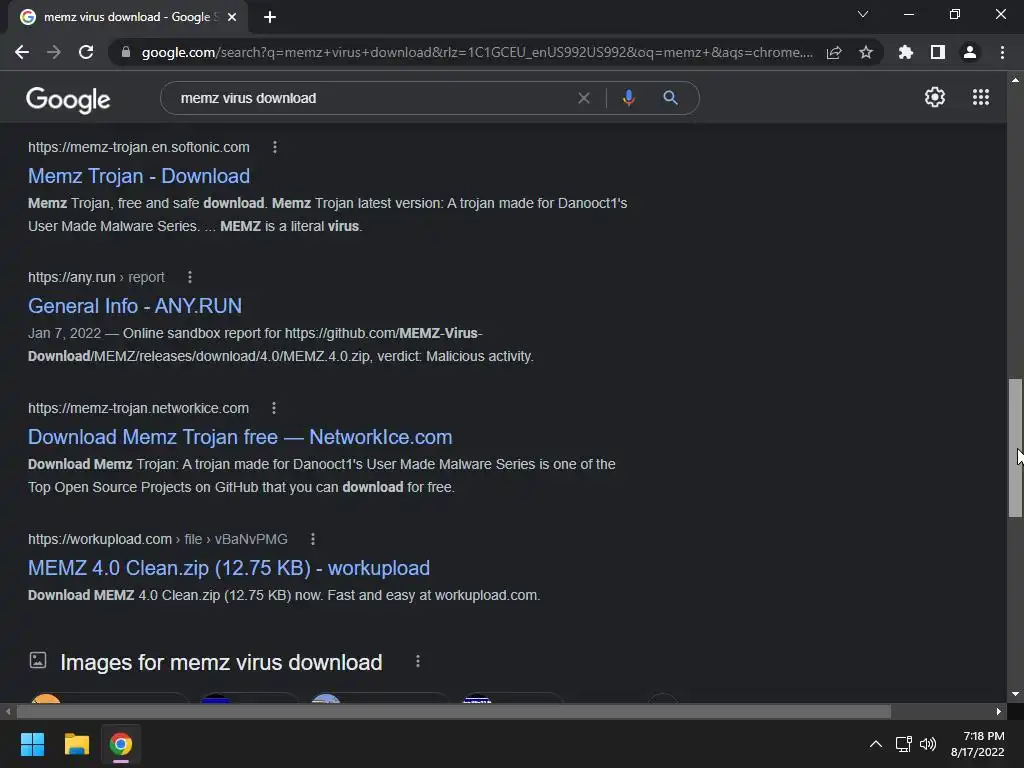Open a new tab
Screen dimensions: 1024x768
270,17
